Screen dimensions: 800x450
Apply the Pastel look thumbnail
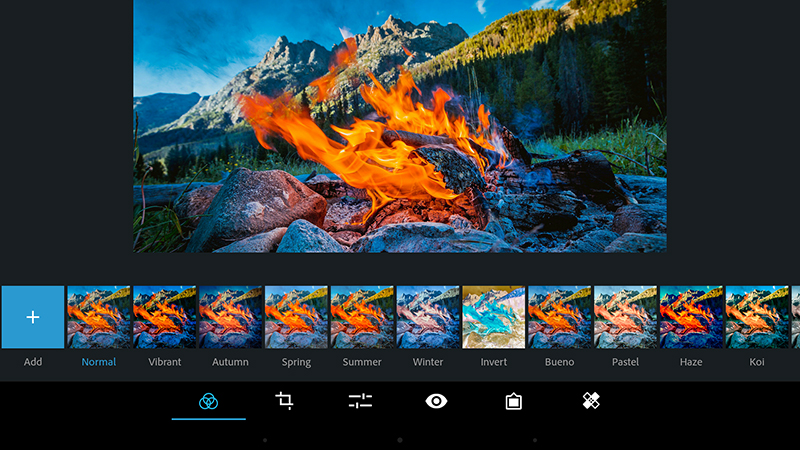(626, 317)
